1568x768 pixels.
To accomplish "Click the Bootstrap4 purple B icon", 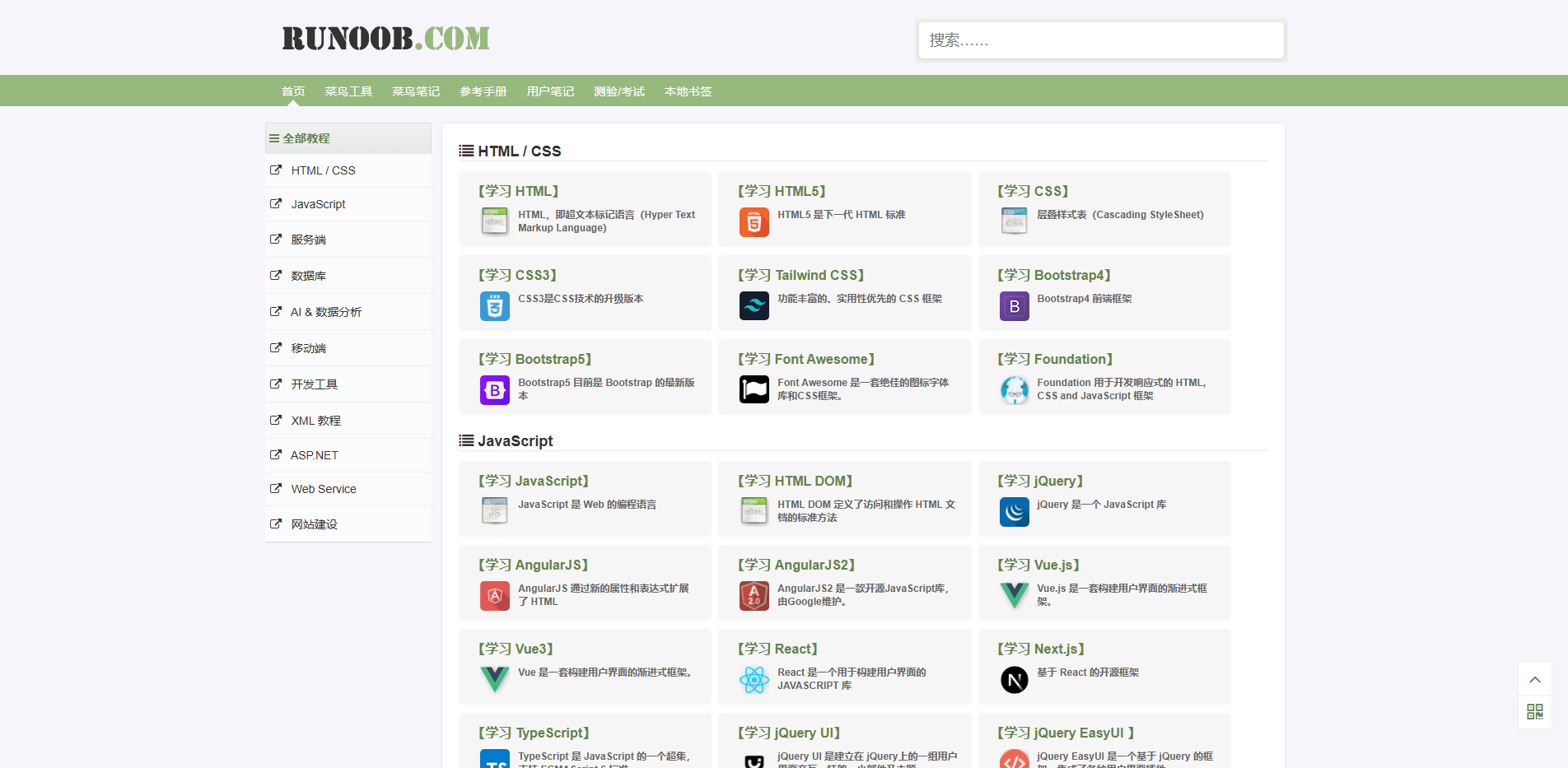I will (1014, 306).
